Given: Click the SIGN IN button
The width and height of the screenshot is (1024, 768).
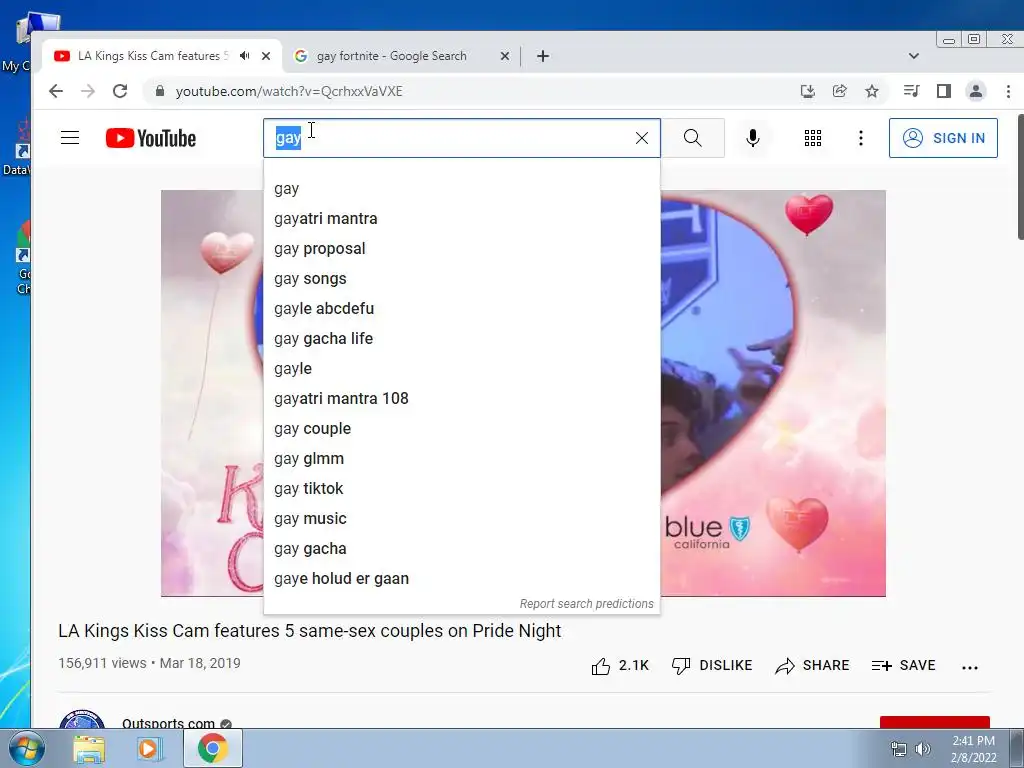Looking at the screenshot, I should coord(943,138).
